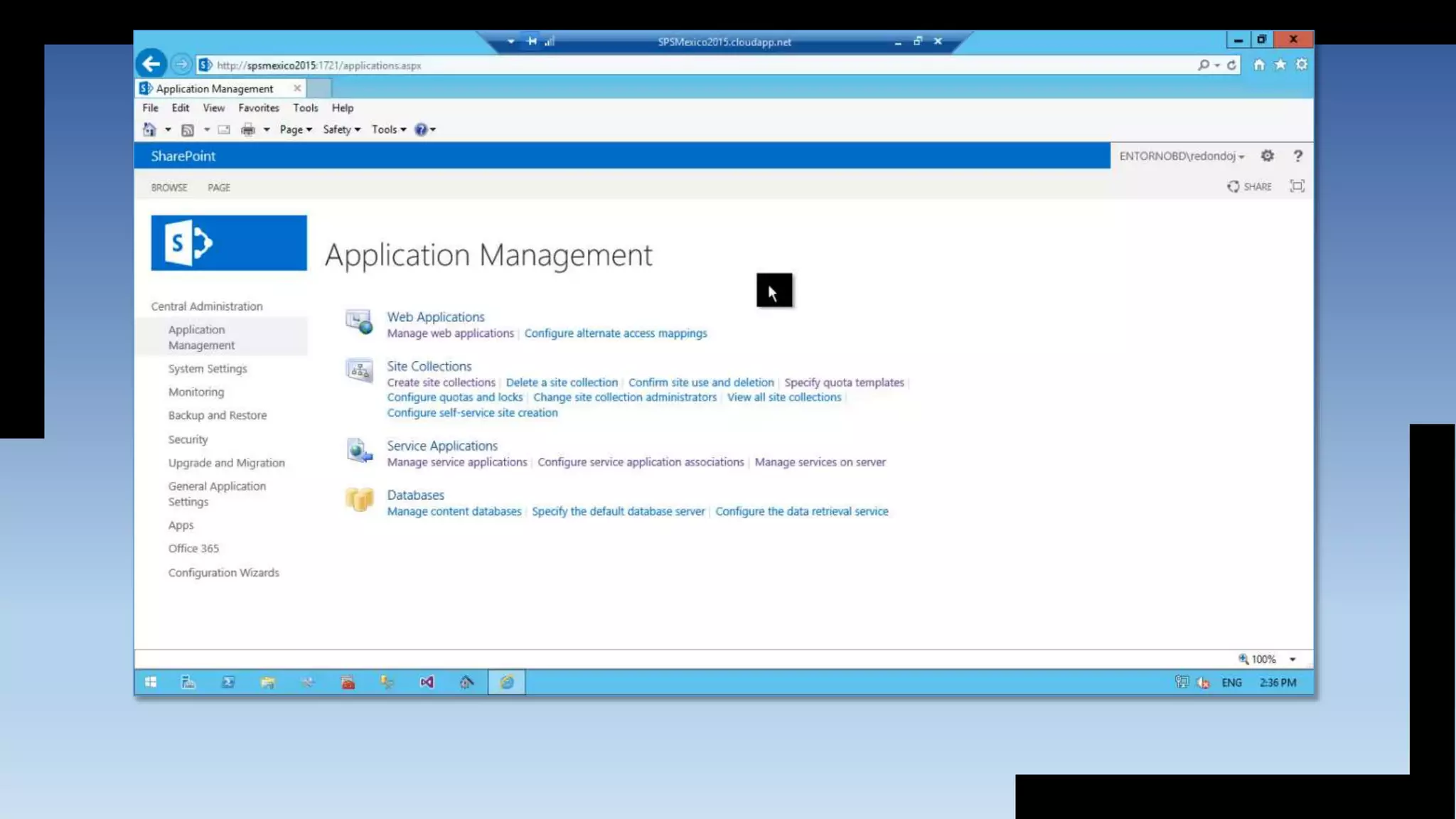This screenshot has height=819, width=1456.
Task: Expand the ENTORNOBD\redondoj user menu
Action: click(x=1181, y=156)
